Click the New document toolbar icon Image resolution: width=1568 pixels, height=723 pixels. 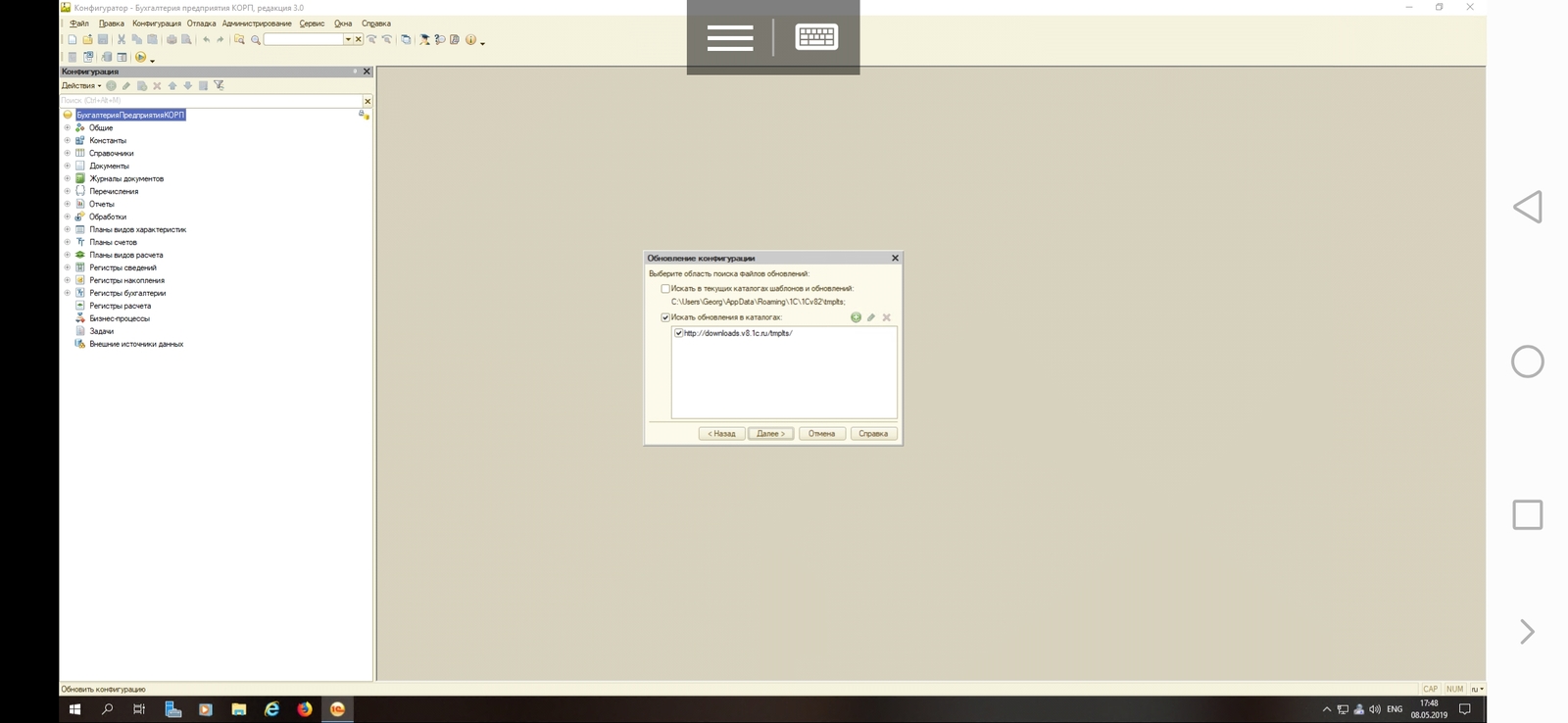[73, 40]
